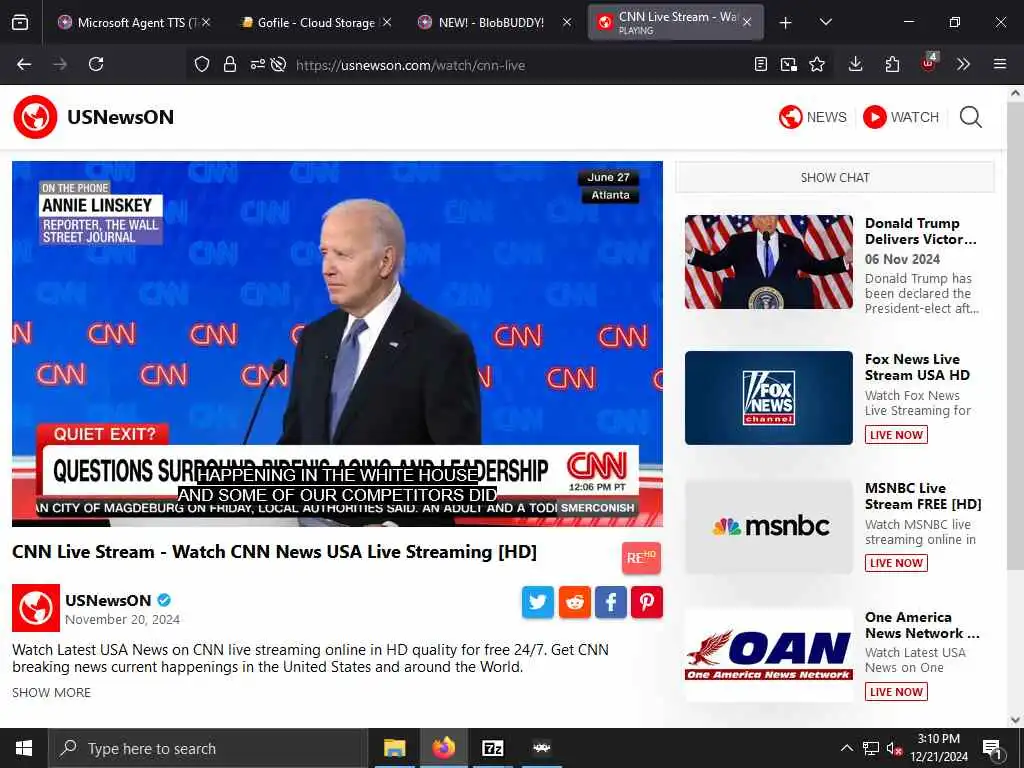Open the WATCH section link
This screenshot has height=768, width=1024.
tap(901, 117)
